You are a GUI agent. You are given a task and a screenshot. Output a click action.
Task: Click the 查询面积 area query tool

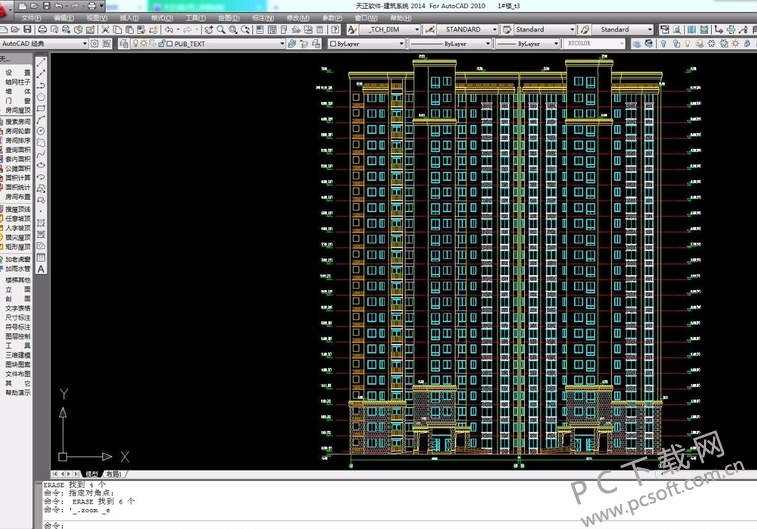(17, 150)
